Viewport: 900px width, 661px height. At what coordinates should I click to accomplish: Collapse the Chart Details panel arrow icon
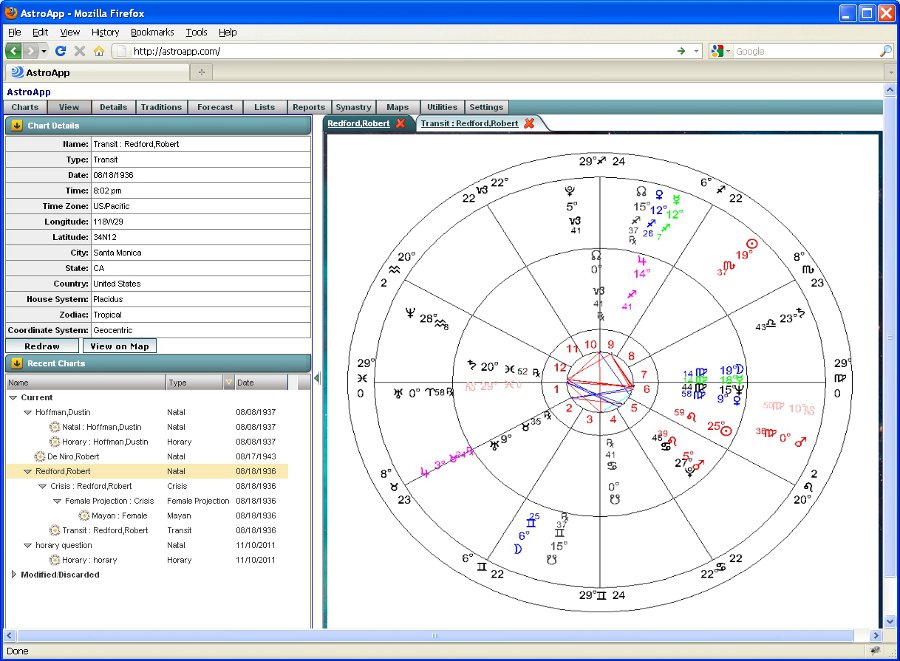pyautogui.click(x=16, y=125)
